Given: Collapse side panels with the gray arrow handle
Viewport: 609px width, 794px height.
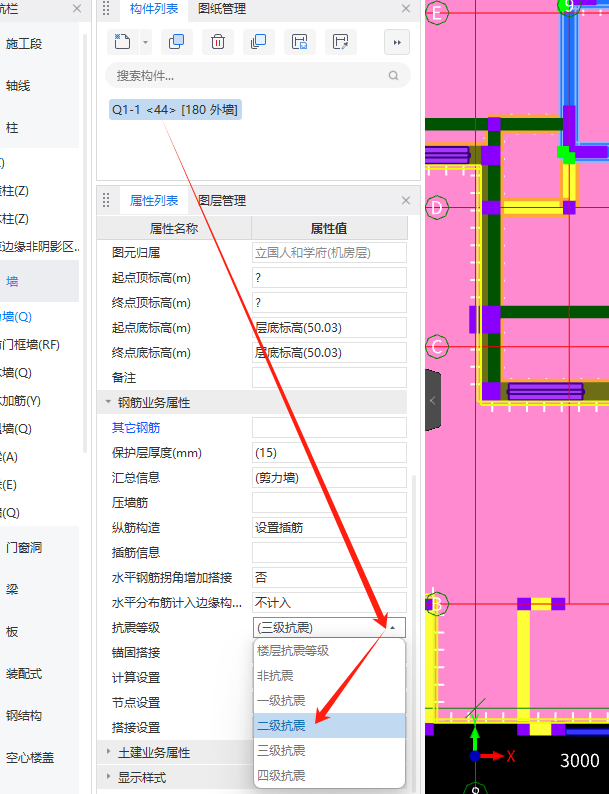Looking at the screenshot, I should coord(432,401).
